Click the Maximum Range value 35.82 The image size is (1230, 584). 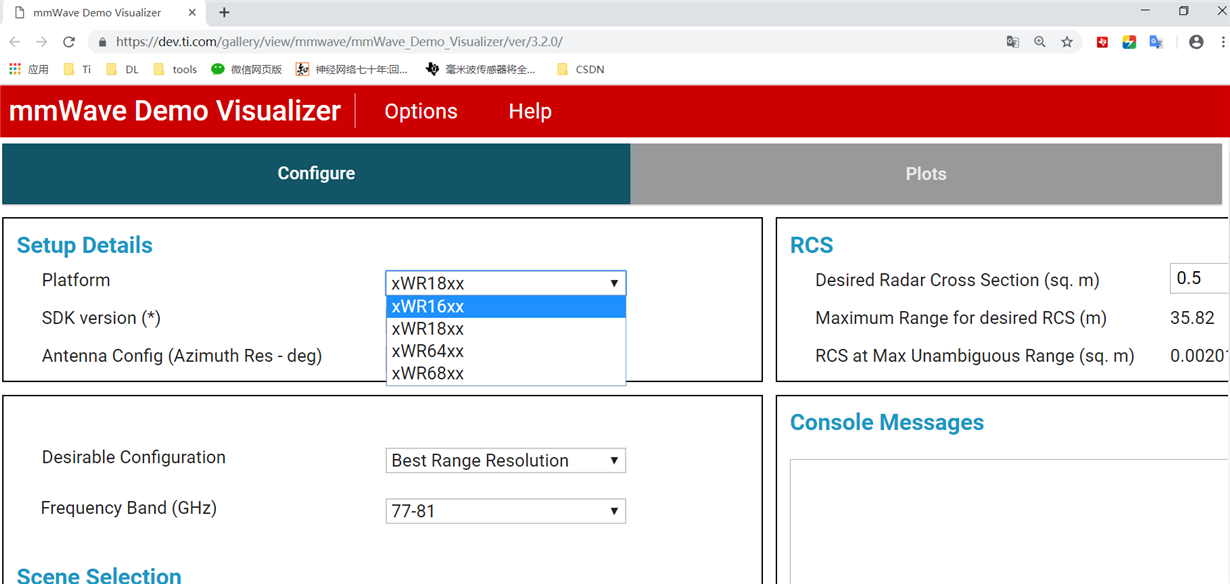pyautogui.click(x=1192, y=318)
